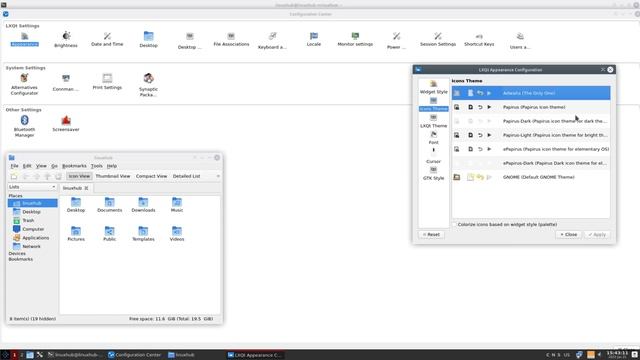Select LXQt Theme in Appearance sidebar
The image size is (640, 360).
(x=433, y=121)
